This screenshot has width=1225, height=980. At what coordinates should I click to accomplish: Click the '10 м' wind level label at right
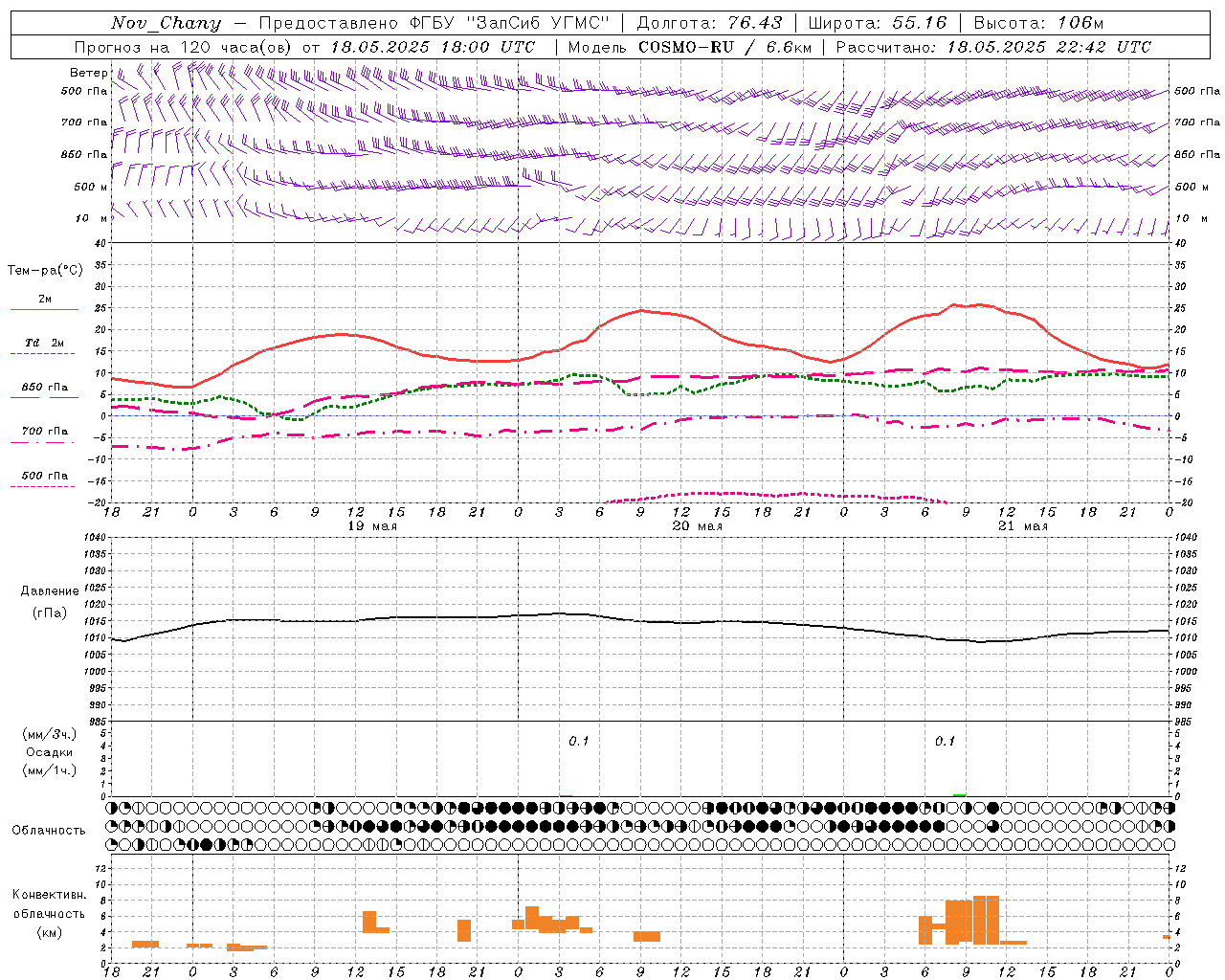tap(1192, 218)
